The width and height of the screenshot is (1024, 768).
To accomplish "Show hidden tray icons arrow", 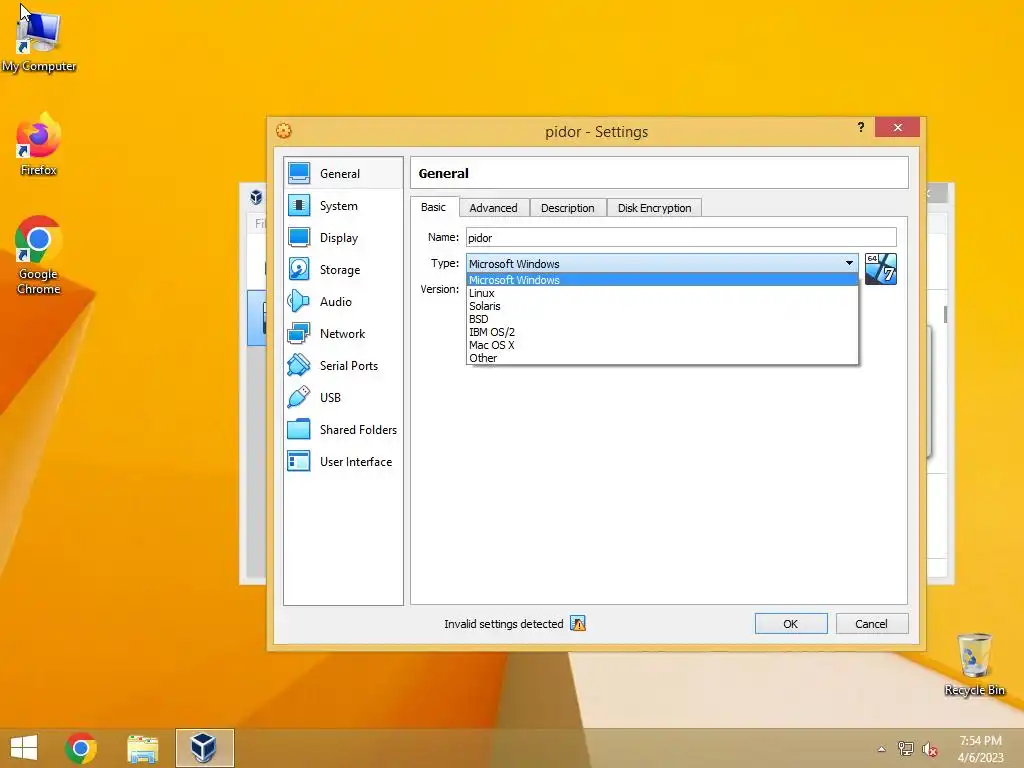I will [x=882, y=749].
